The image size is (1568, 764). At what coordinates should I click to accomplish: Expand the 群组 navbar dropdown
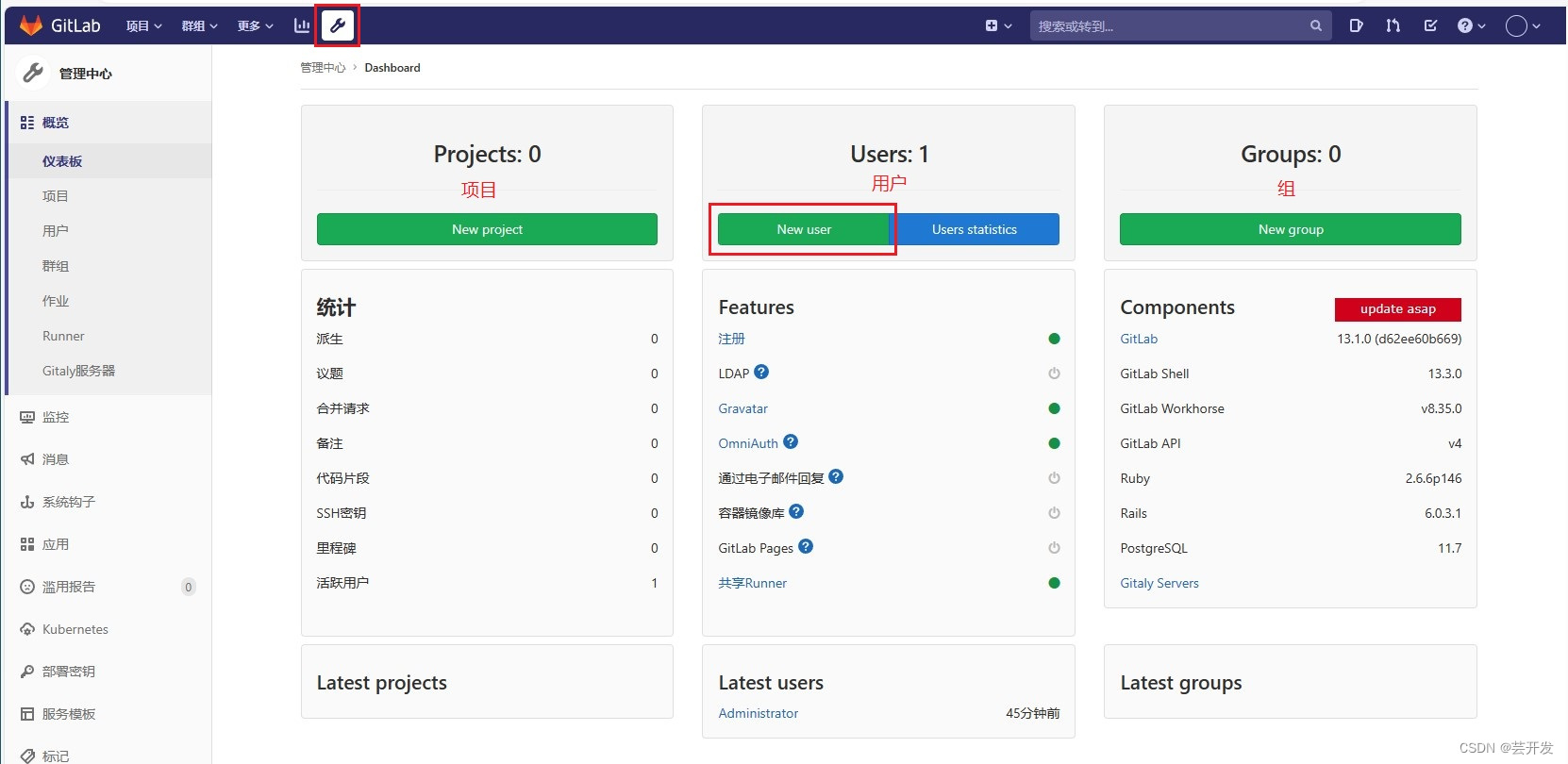pos(200,25)
